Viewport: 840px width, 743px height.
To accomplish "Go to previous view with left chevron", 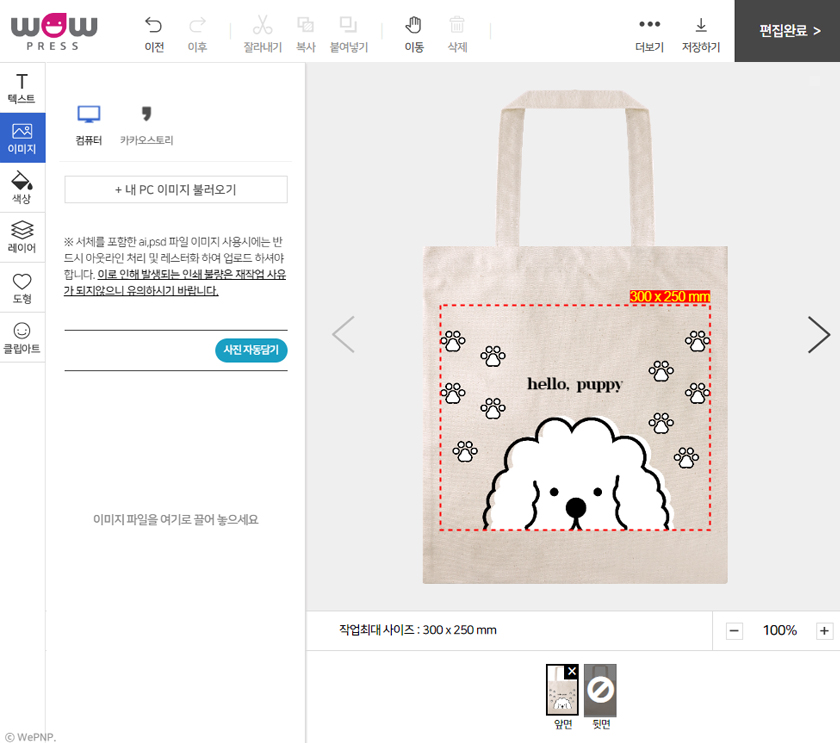I will point(343,335).
